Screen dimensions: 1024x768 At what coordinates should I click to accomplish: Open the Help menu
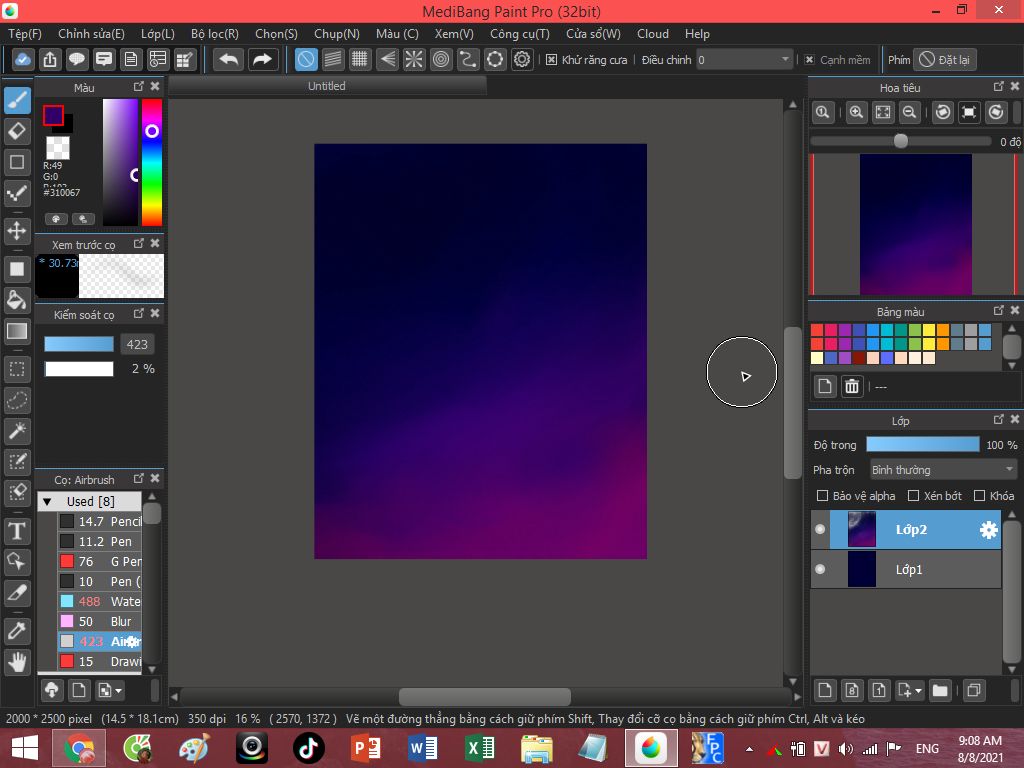697,34
